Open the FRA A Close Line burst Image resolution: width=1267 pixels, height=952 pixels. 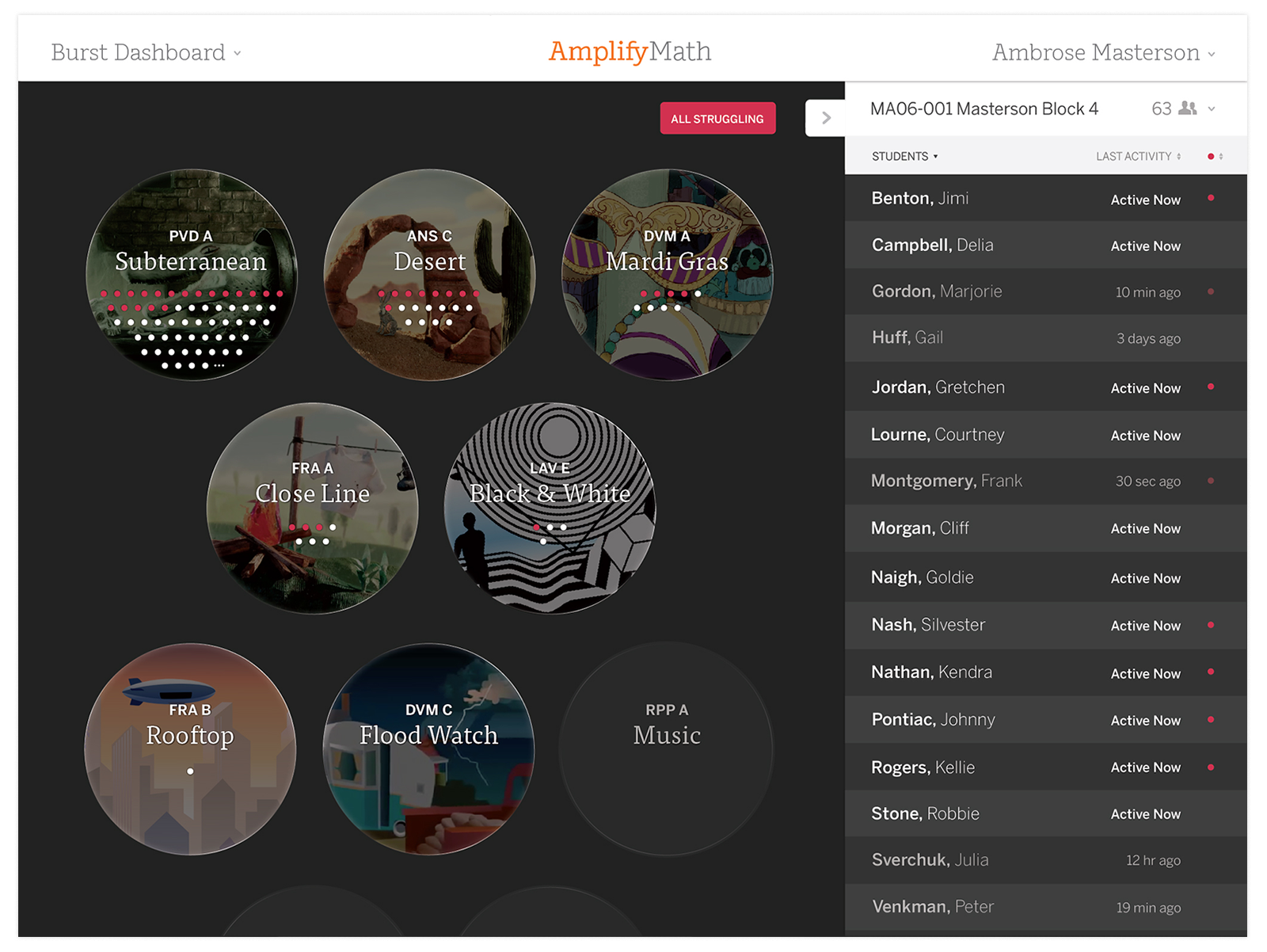coord(312,508)
